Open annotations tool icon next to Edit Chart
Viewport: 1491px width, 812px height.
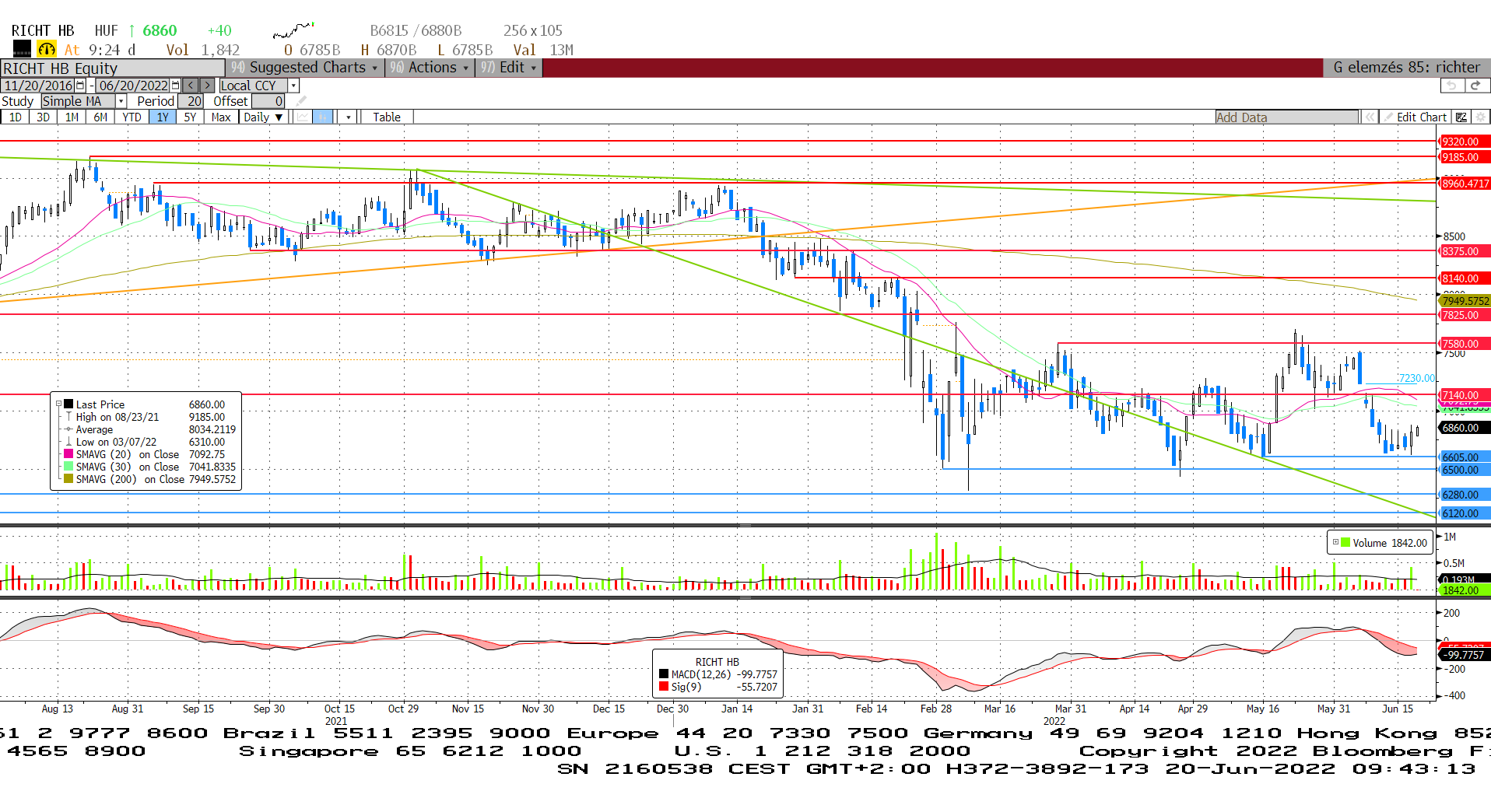1461,117
